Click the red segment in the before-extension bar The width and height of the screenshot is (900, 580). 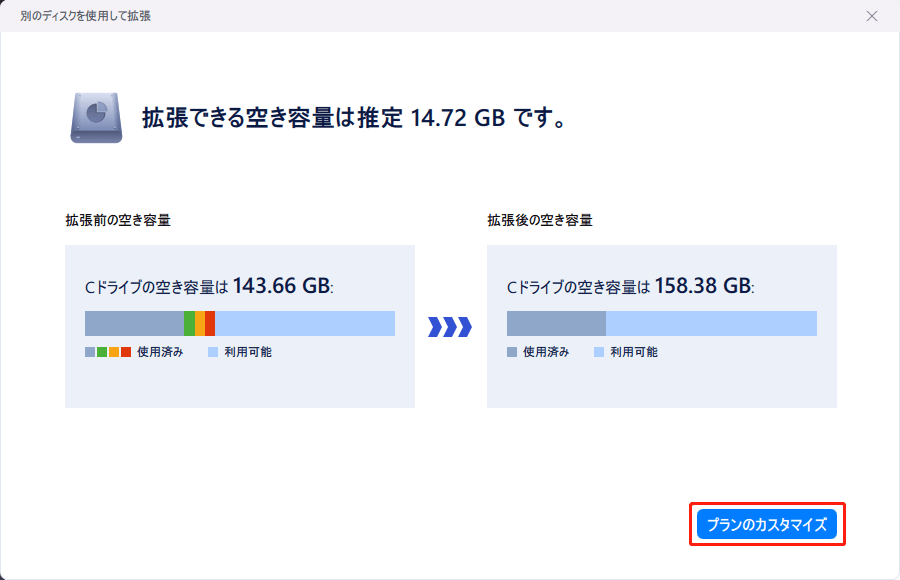click(x=210, y=323)
